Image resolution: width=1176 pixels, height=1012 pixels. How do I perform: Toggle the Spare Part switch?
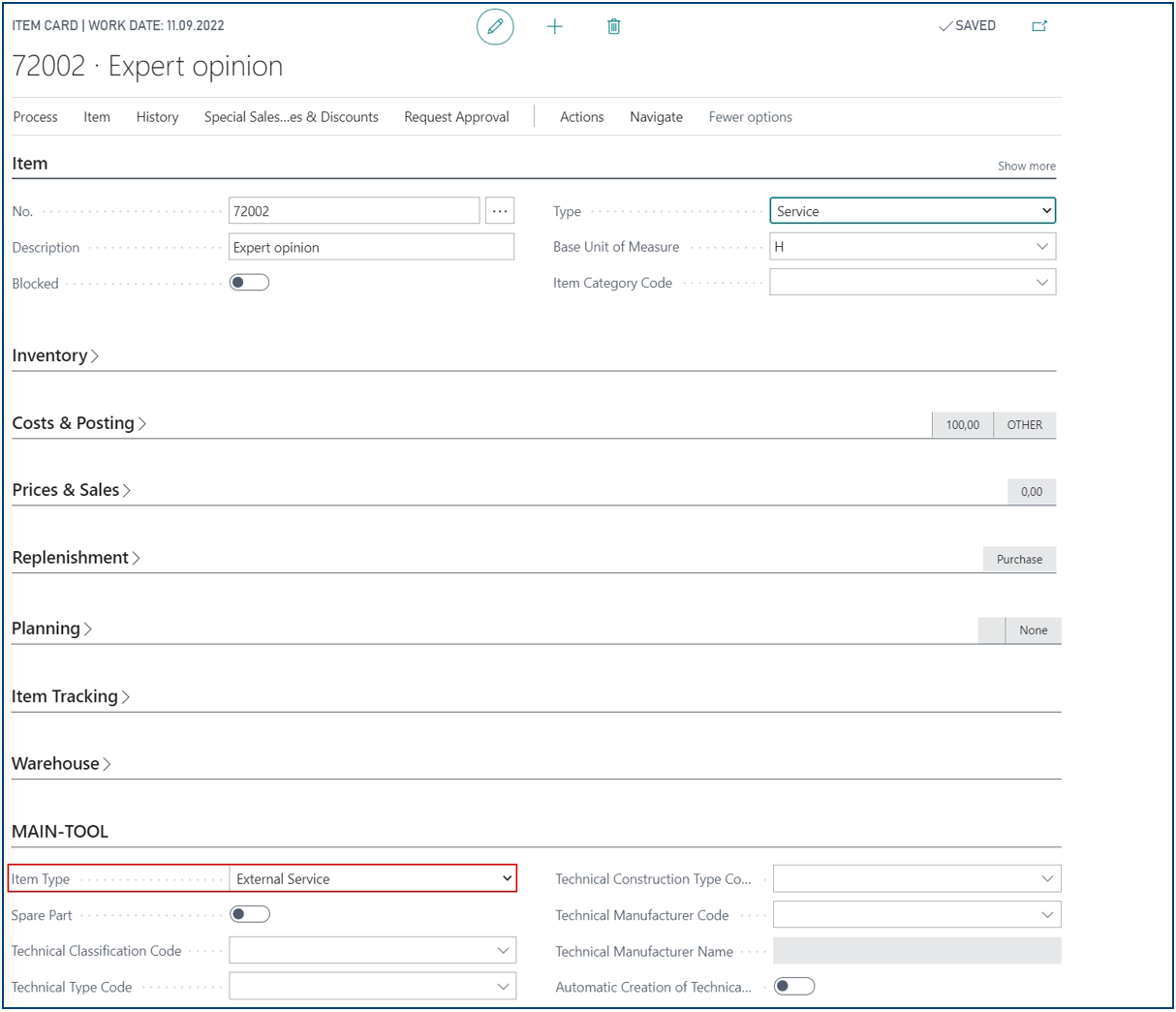coord(250,914)
